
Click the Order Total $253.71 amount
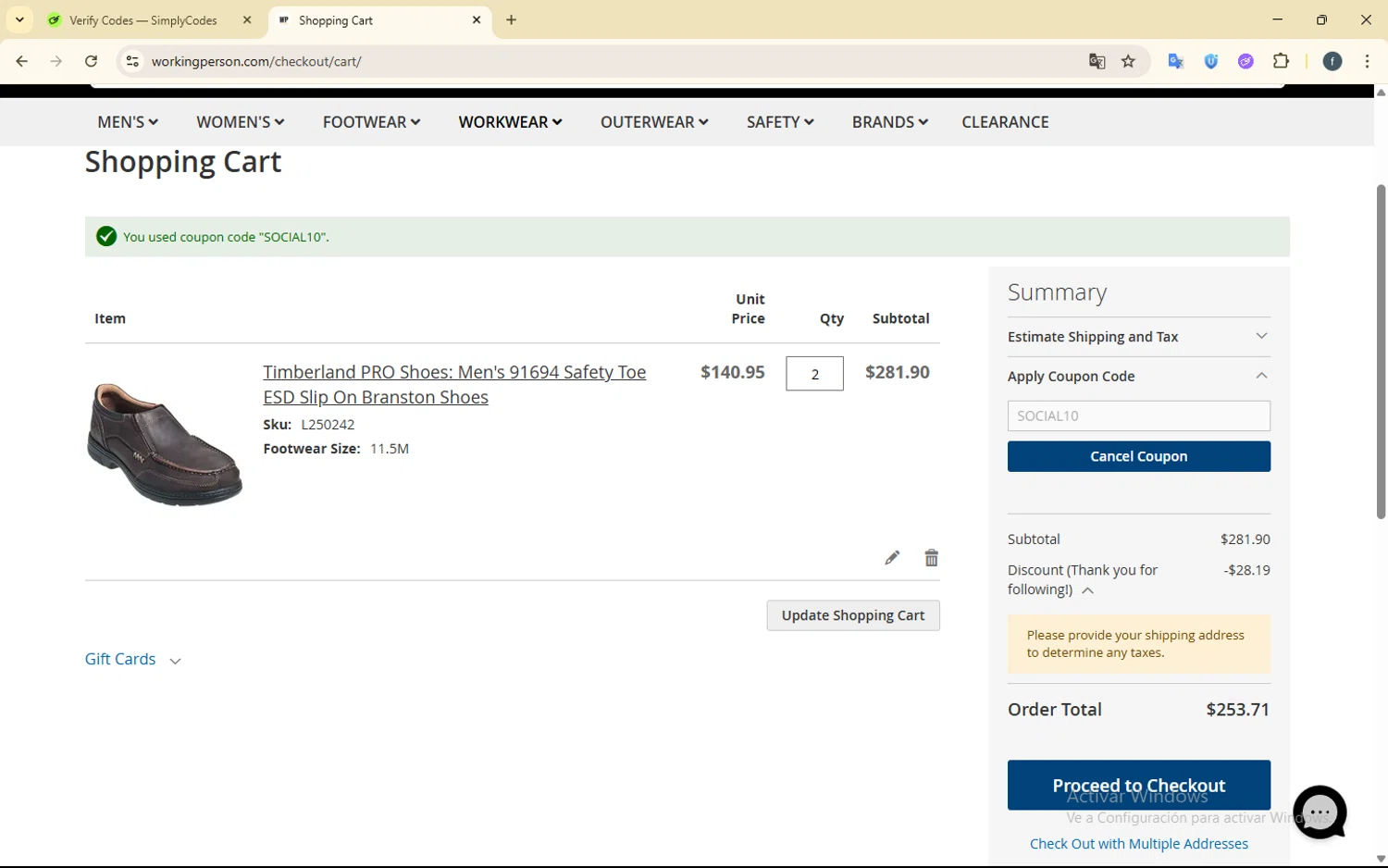pos(1237,710)
